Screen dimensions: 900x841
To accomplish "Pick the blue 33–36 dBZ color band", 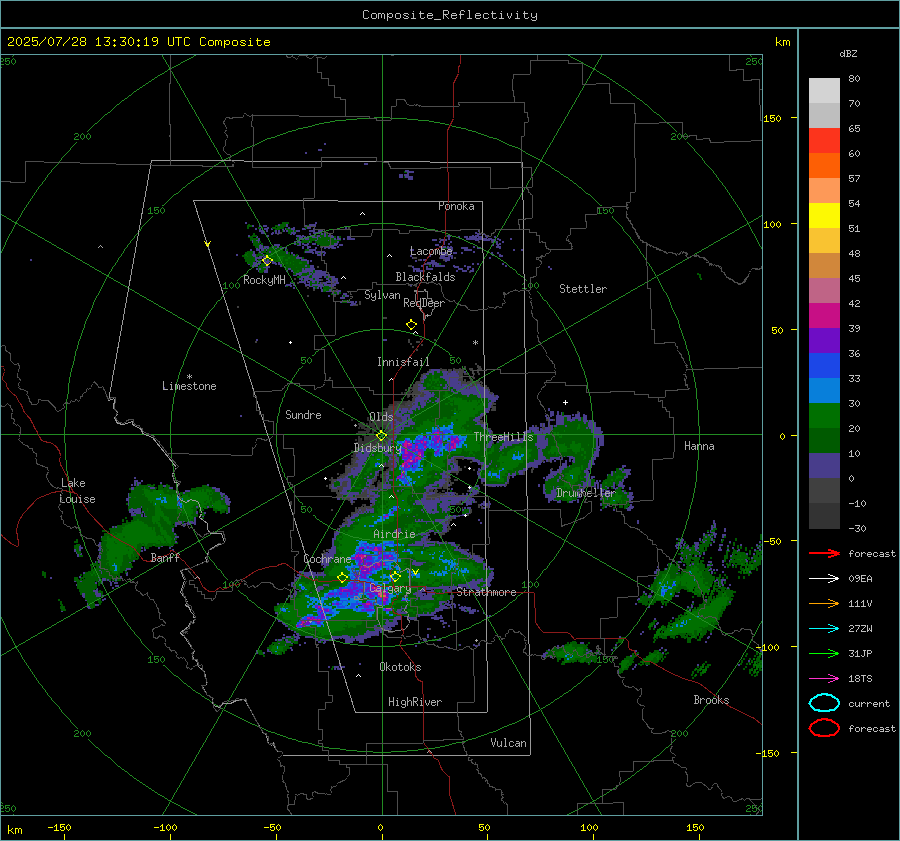I will (x=824, y=366).
